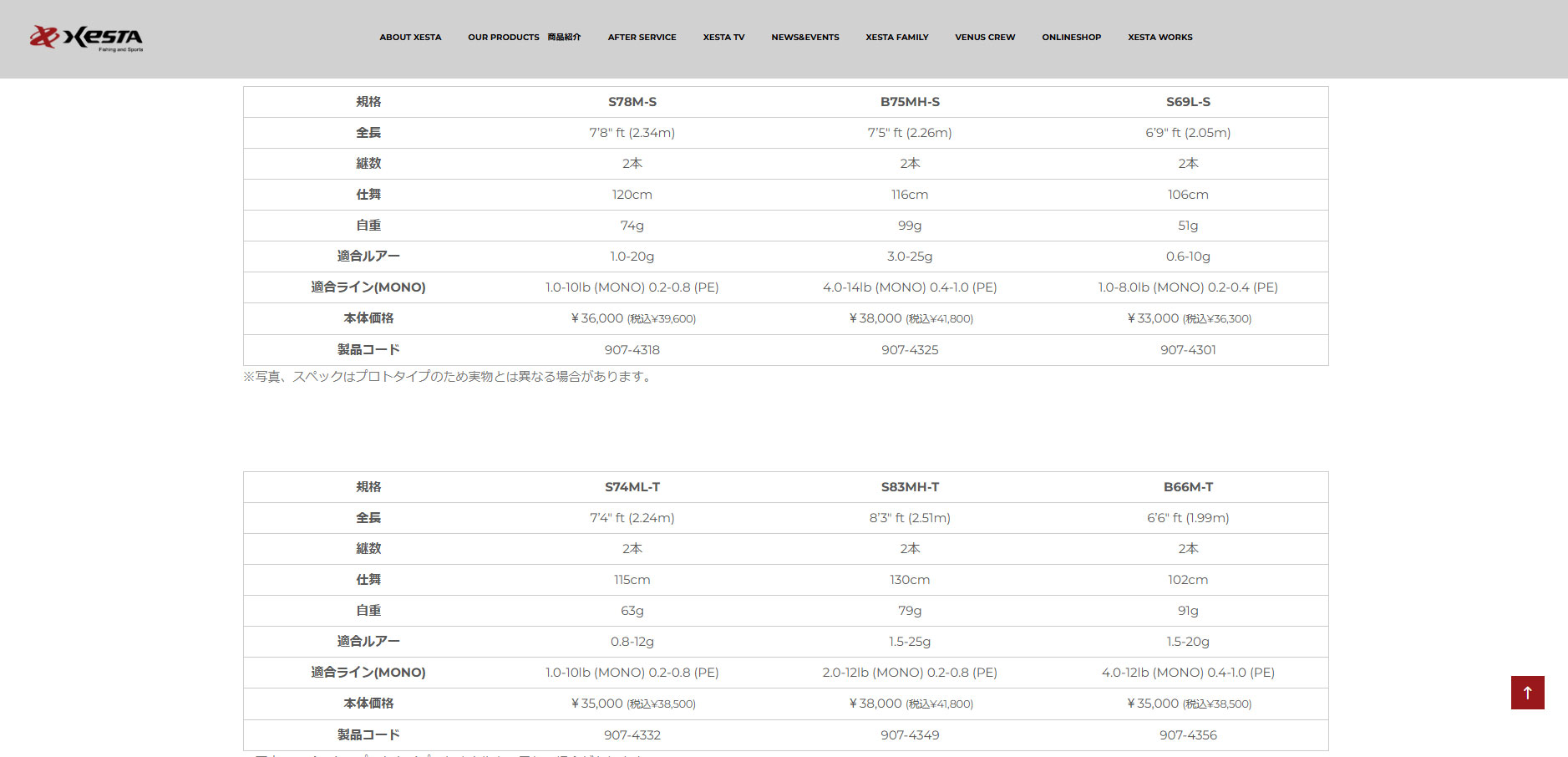This screenshot has width=1568, height=757.
Task: Visit the ONLINESHOP link
Action: coord(1071,38)
